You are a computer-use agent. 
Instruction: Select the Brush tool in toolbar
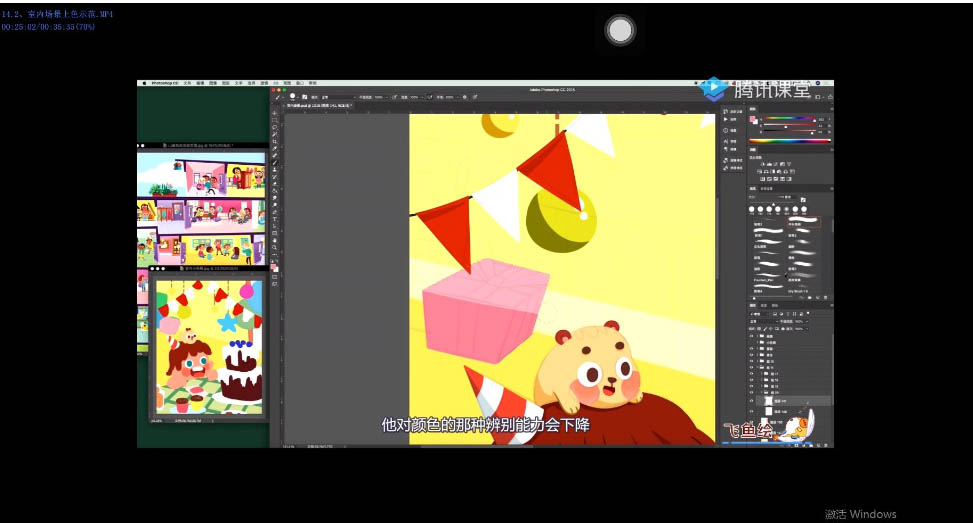[274, 163]
